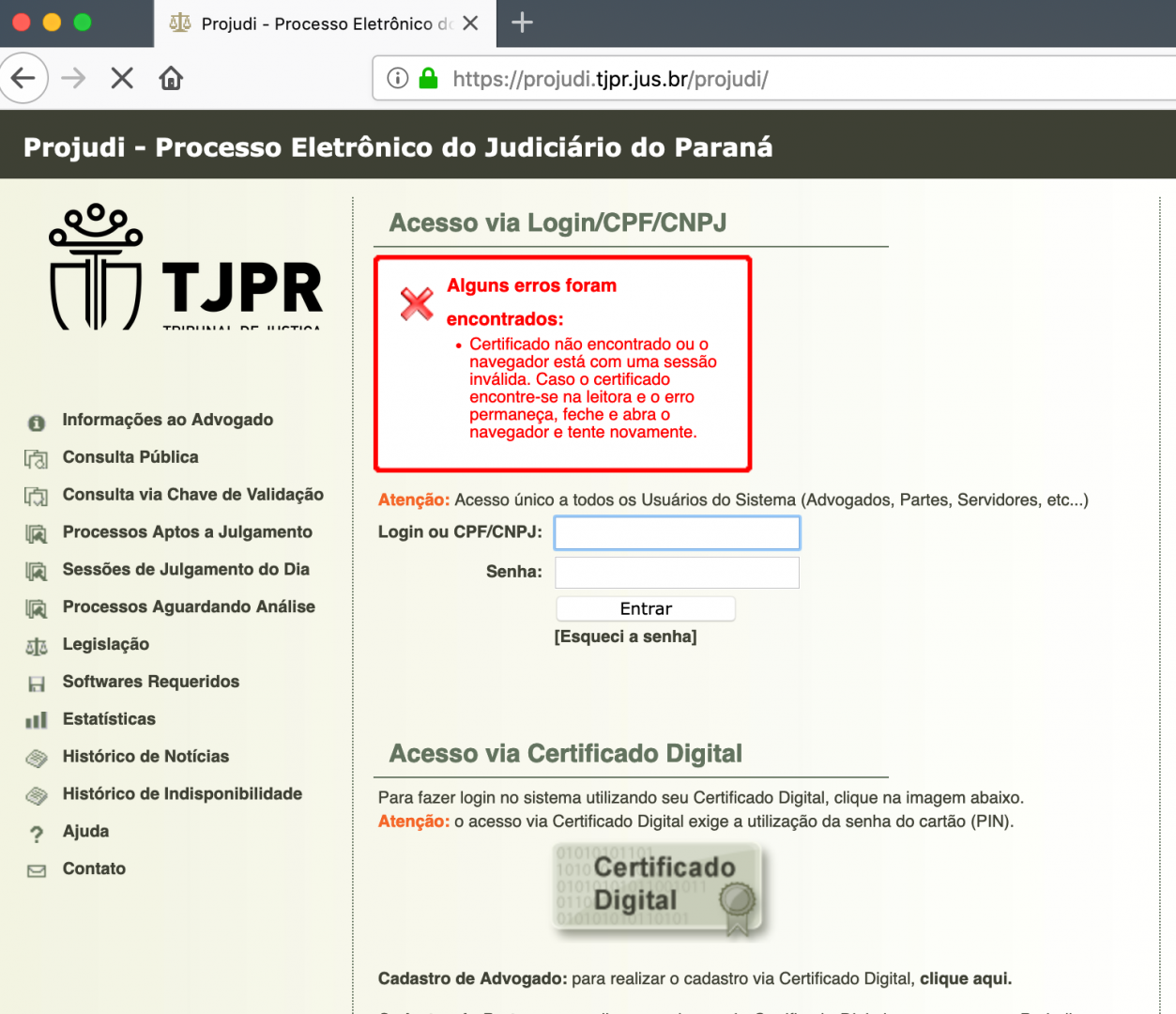
Task: Click the envelope Contato icon
Action: point(37,871)
